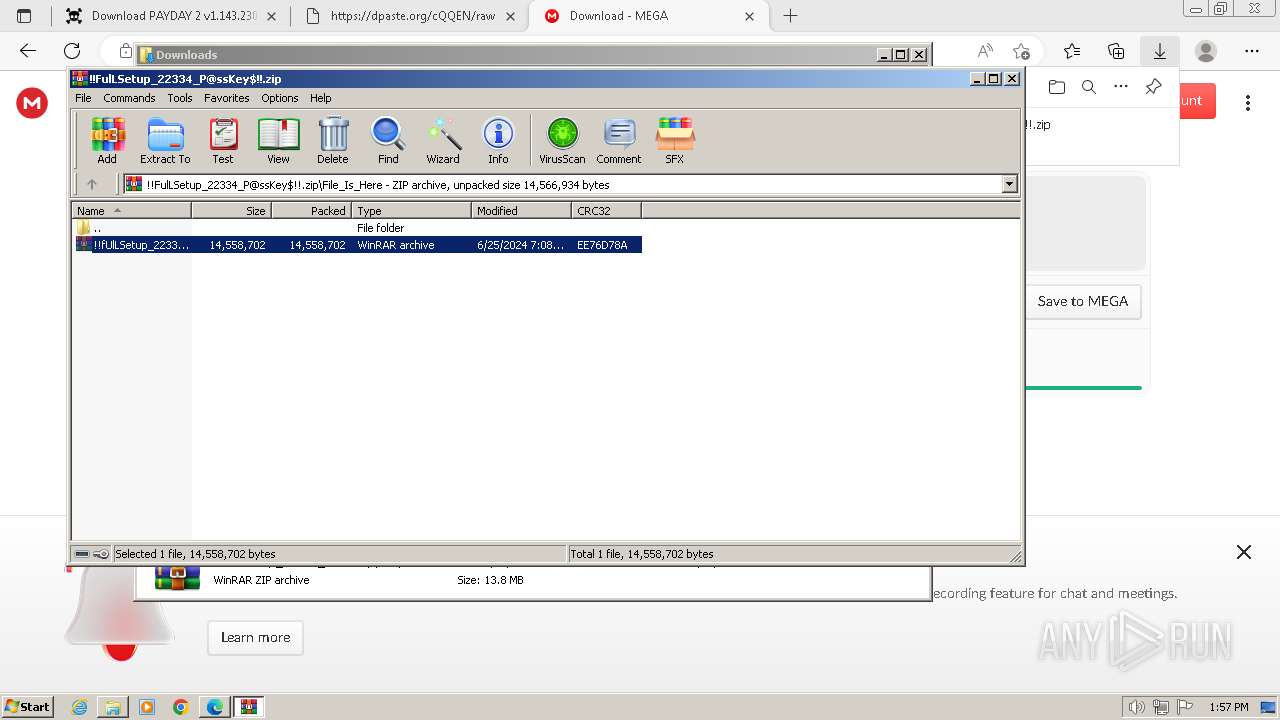Open the browser Favorites list icon

click(x=1072, y=51)
